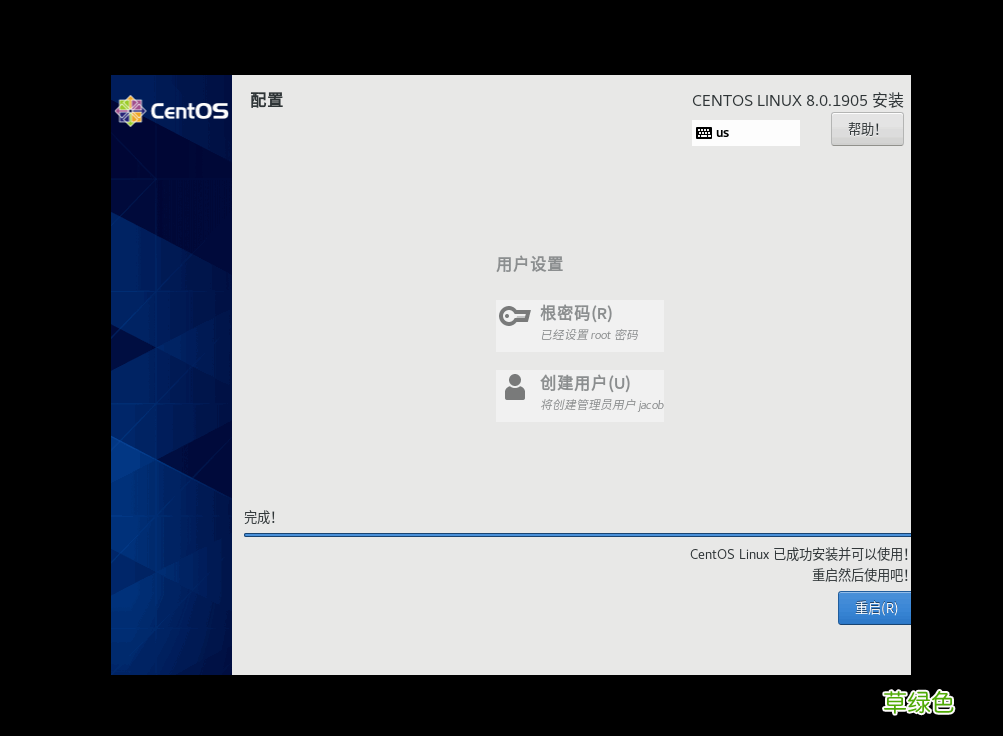Click the 完成! status text
This screenshot has height=736, width=1003.
pyautogui.click(x=259, y=517)
